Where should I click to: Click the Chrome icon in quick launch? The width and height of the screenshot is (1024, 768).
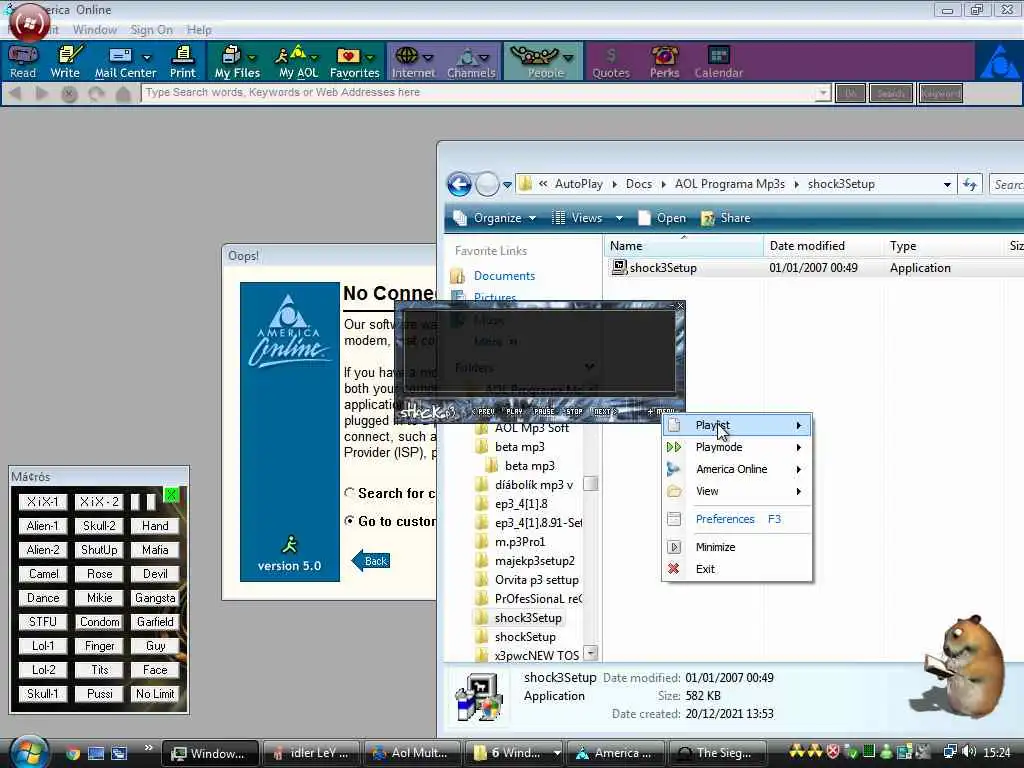click(x=73, y=753)
